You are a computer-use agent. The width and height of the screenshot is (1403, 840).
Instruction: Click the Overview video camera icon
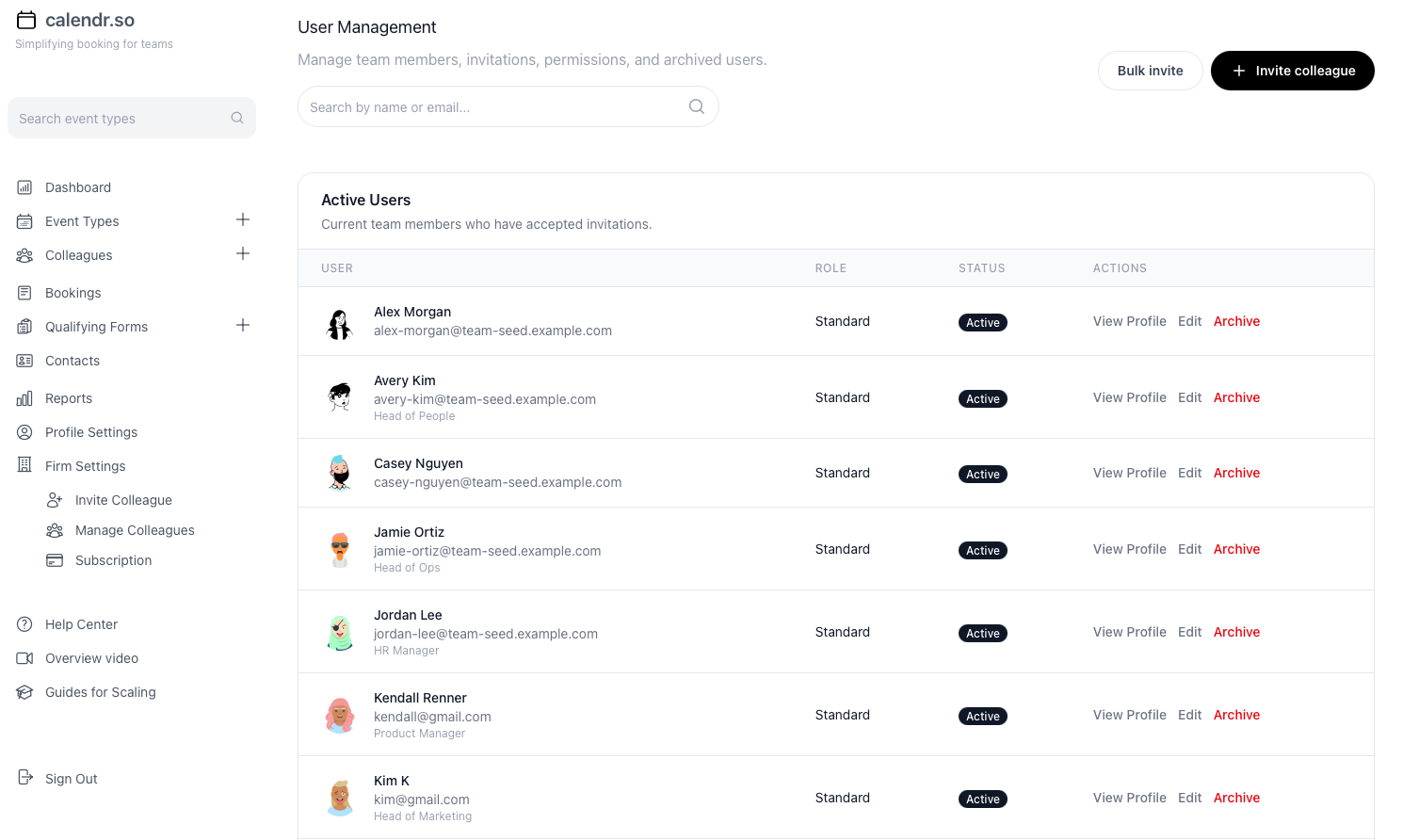(24, 658)
